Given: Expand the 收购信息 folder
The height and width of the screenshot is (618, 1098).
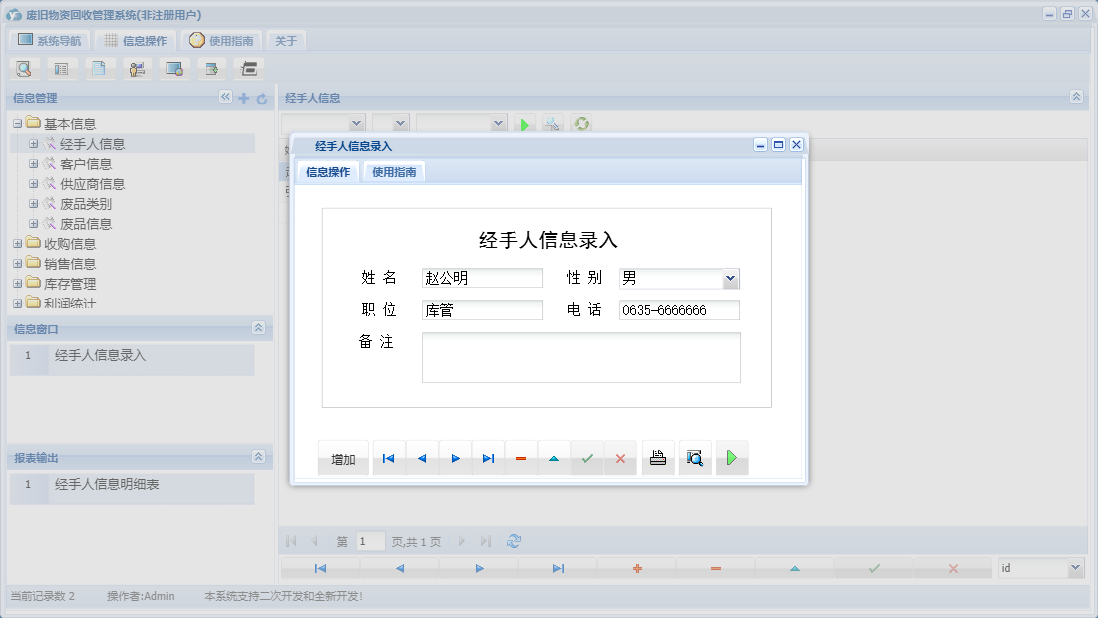Looking at the screenshot, I should (x=16, y=243).
